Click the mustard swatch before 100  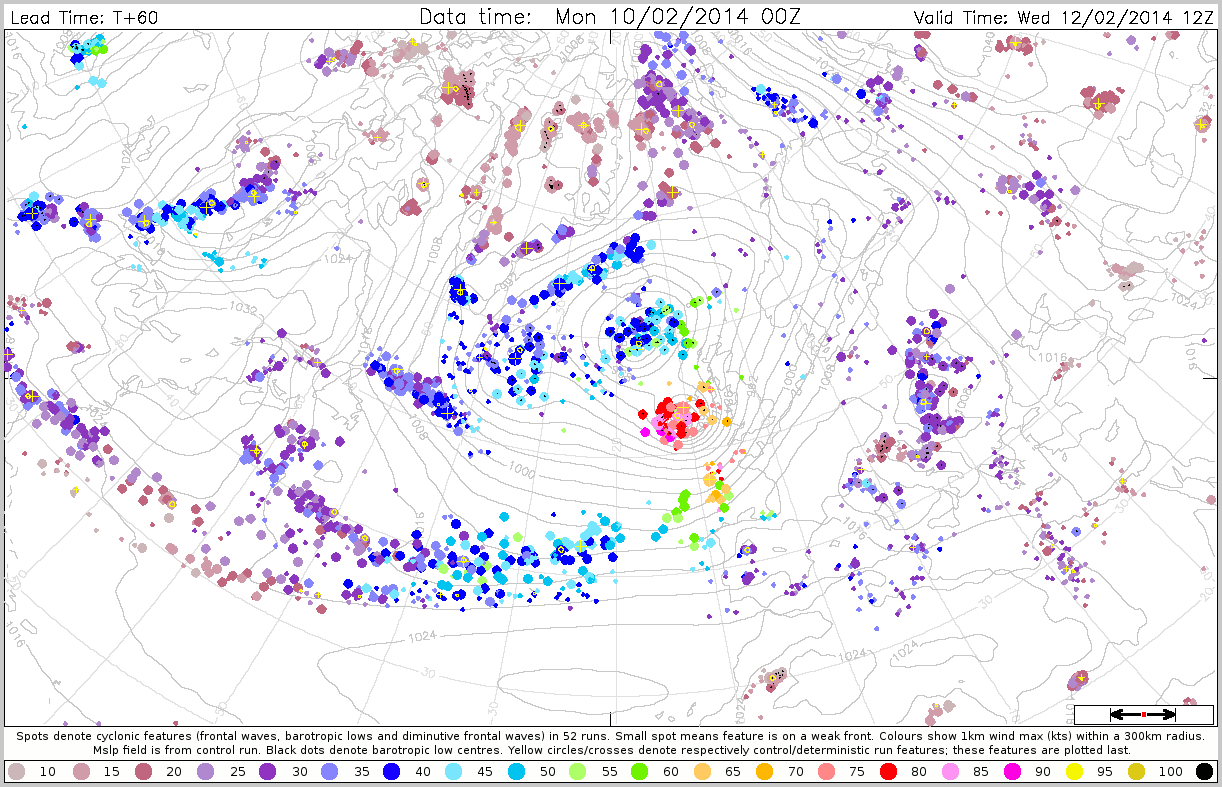[x=1136, y=771]
